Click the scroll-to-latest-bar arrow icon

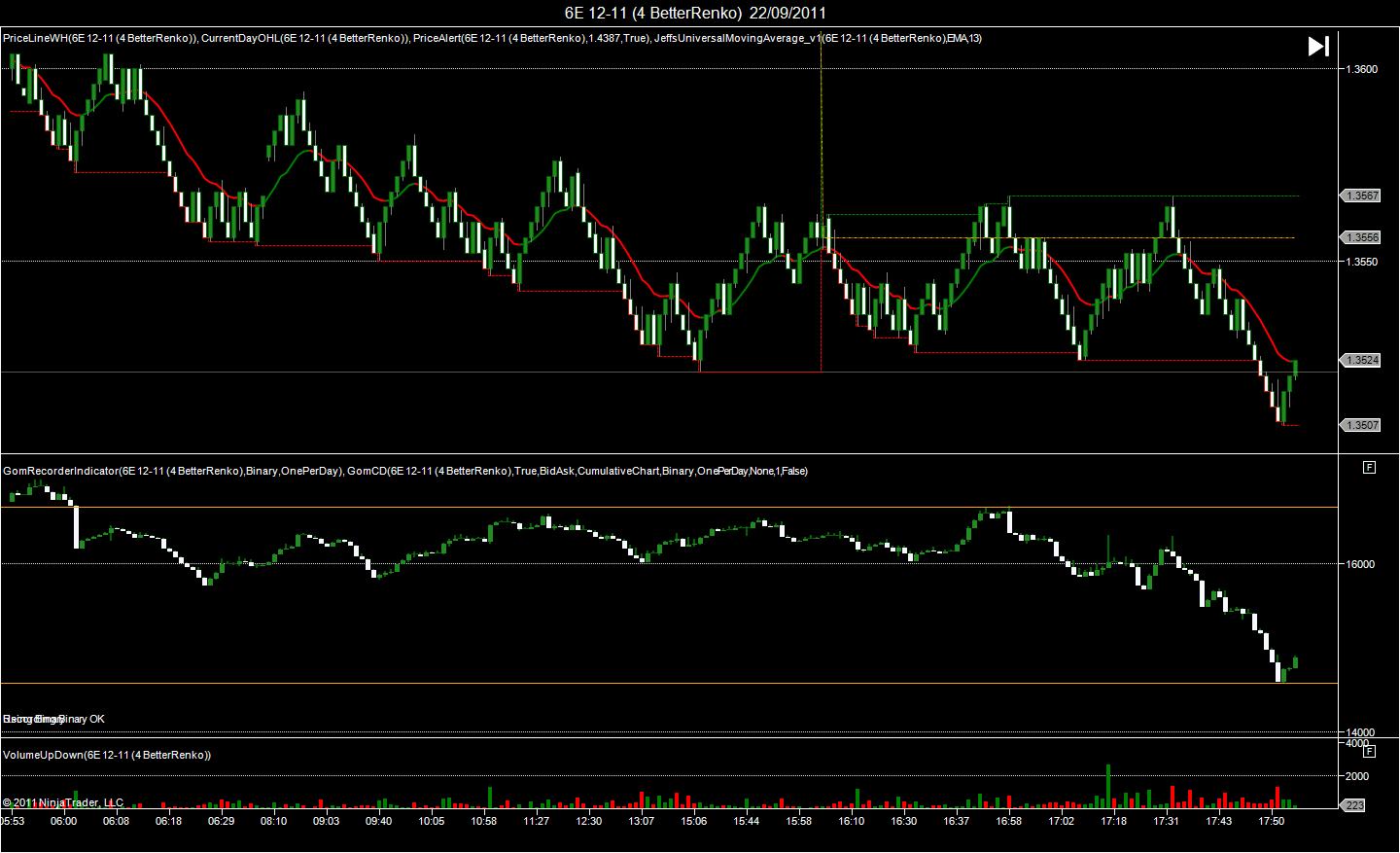[1318, 47]
